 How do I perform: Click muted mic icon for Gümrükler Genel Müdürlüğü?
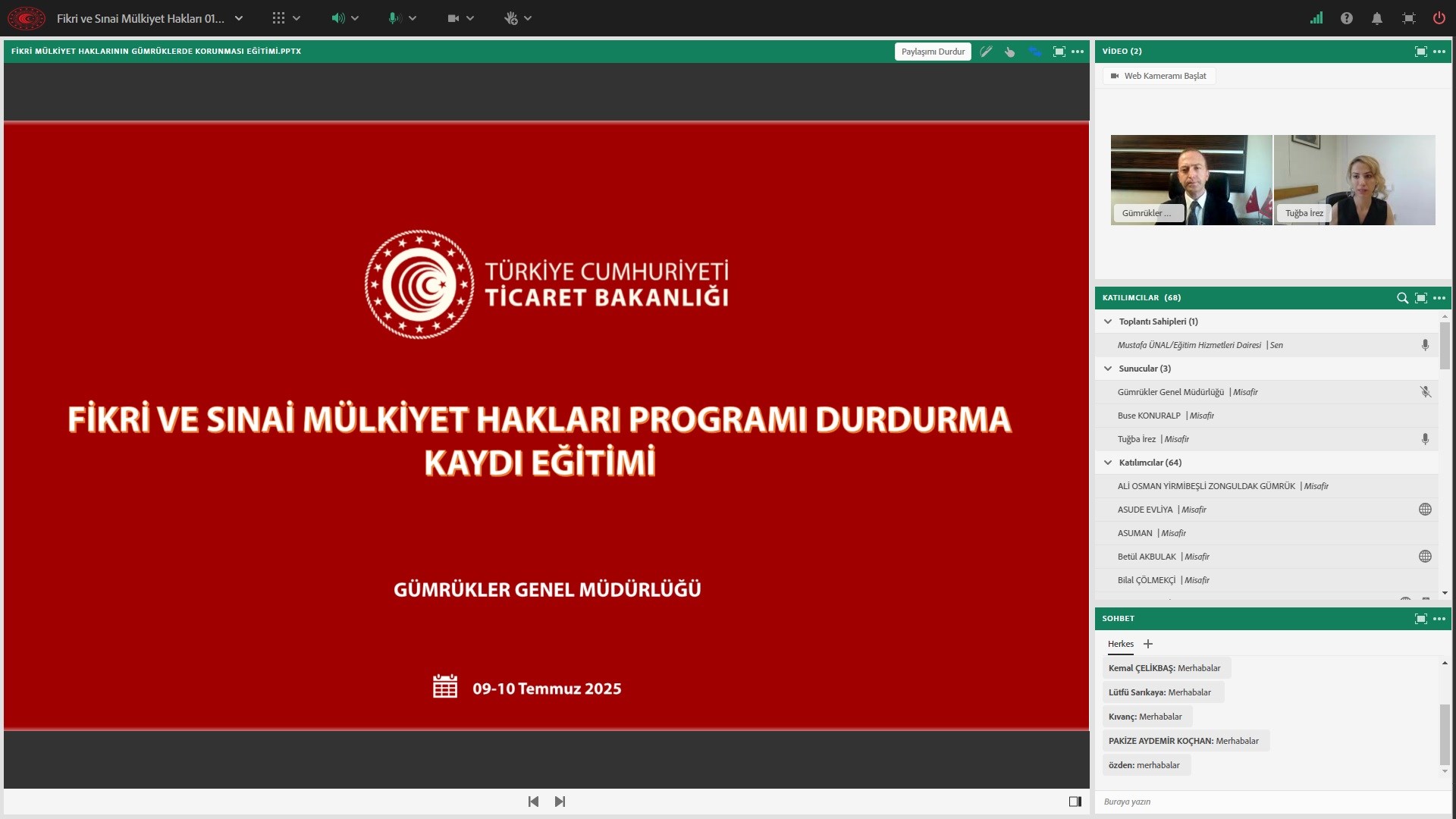1425,392
